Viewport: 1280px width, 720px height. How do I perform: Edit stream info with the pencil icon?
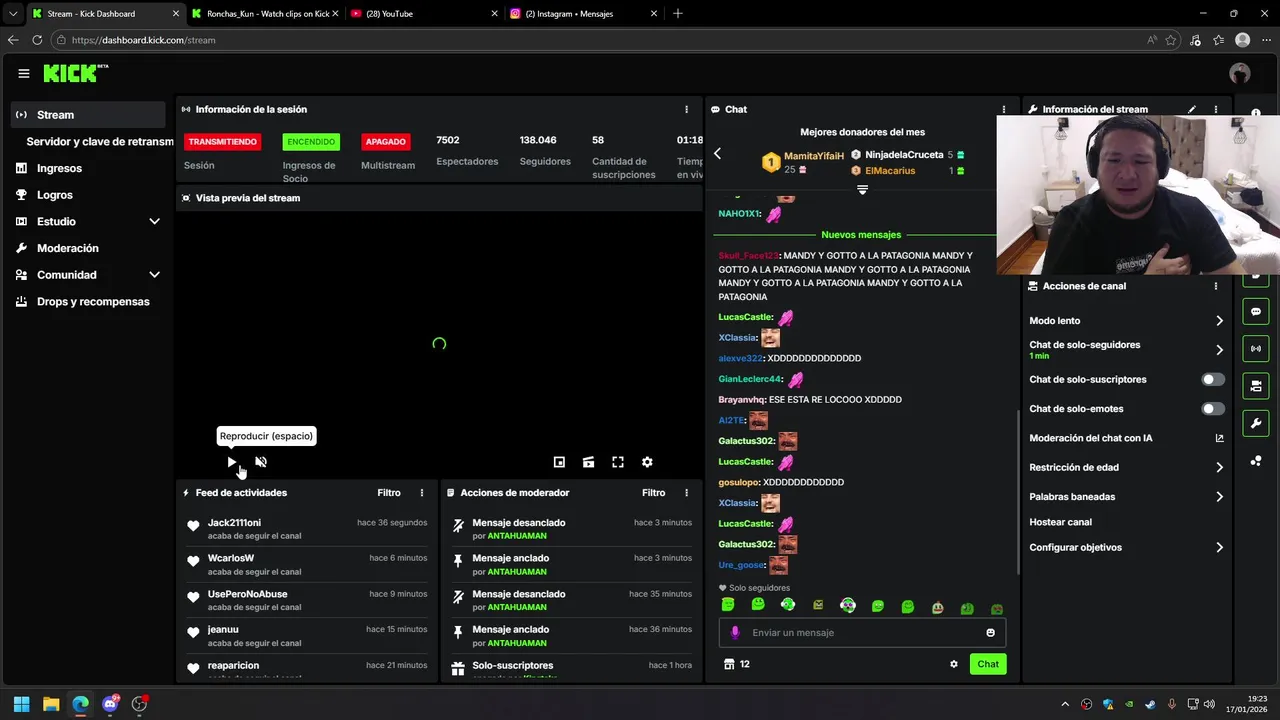pyautogui.click(x=1191, y=109)
